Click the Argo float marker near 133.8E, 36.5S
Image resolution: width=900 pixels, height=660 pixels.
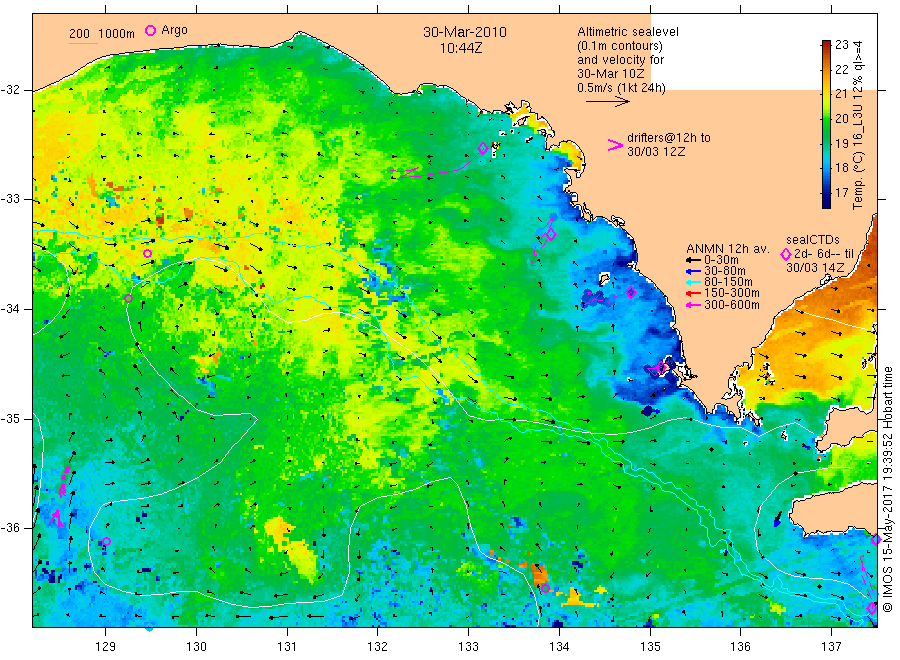545,588
